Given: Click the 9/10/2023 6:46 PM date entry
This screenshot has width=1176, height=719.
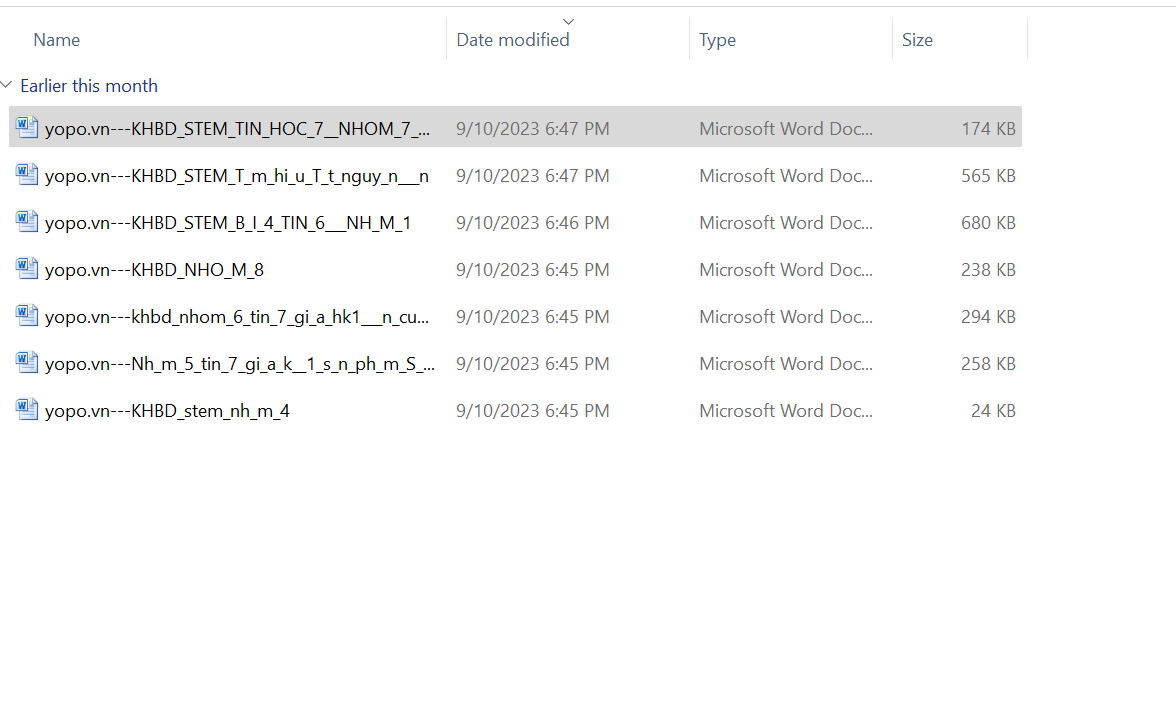Looking at the screenshot, I should pyautogui.click(x=532, y=223).
